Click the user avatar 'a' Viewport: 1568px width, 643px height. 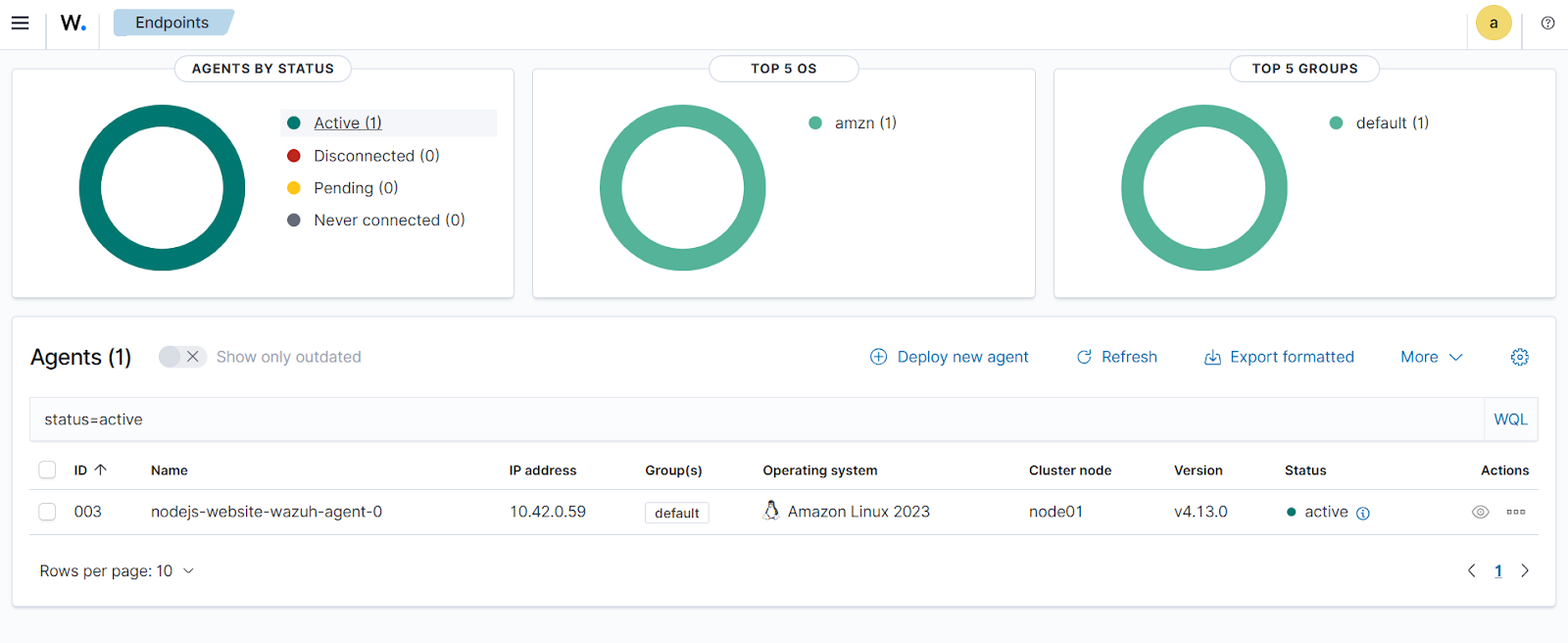coord(1493,23)
